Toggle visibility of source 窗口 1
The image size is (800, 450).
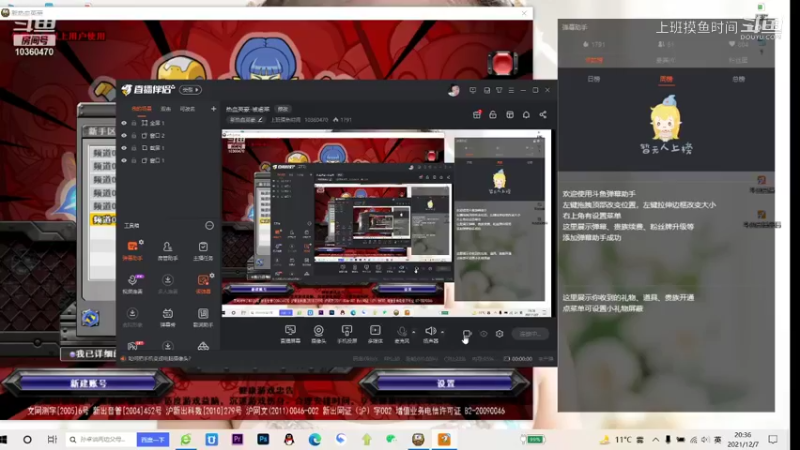click(x=124, y=160)
